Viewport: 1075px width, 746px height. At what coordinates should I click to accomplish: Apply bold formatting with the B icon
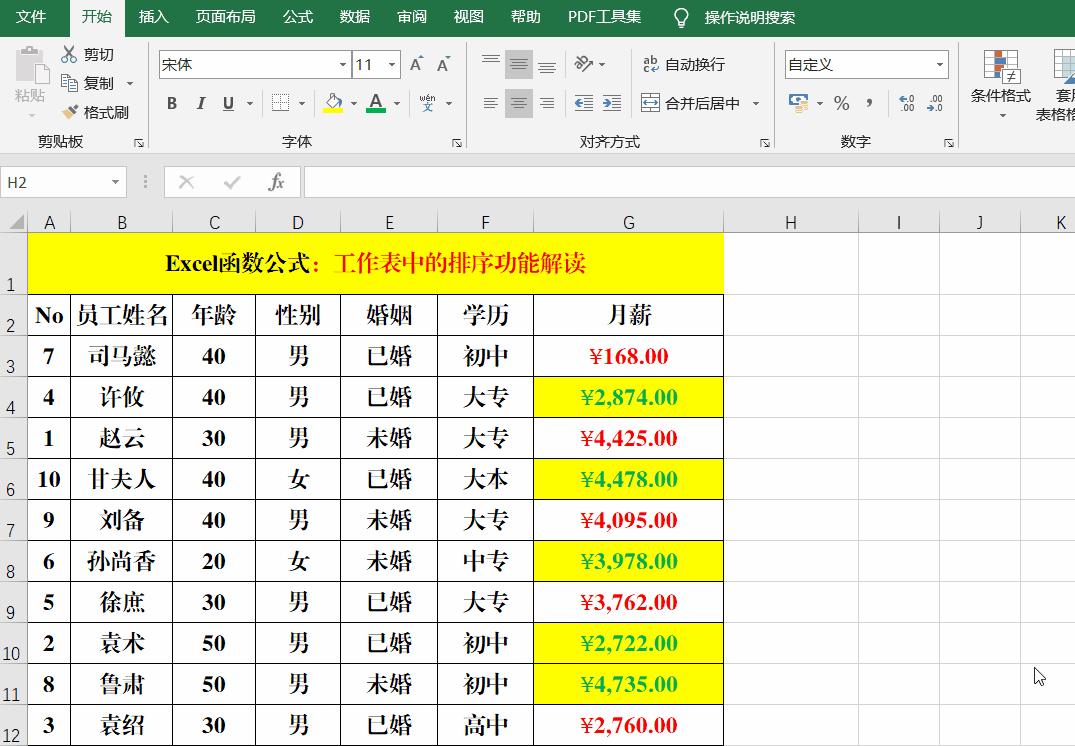(x=171, y=103)
